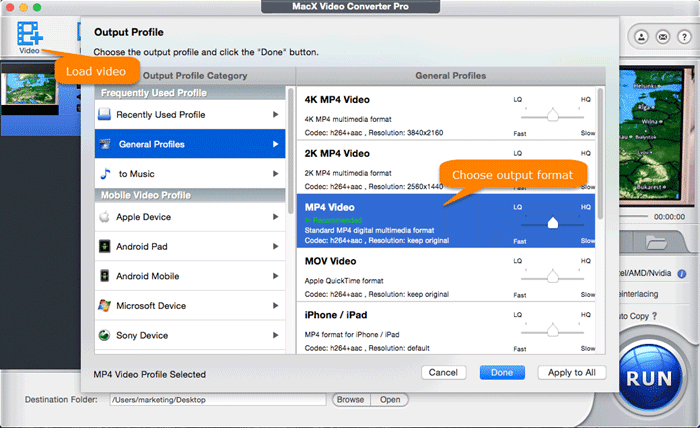
Task: Click the Cancel button
Action: pyautogui.click(x=443, y=373)
